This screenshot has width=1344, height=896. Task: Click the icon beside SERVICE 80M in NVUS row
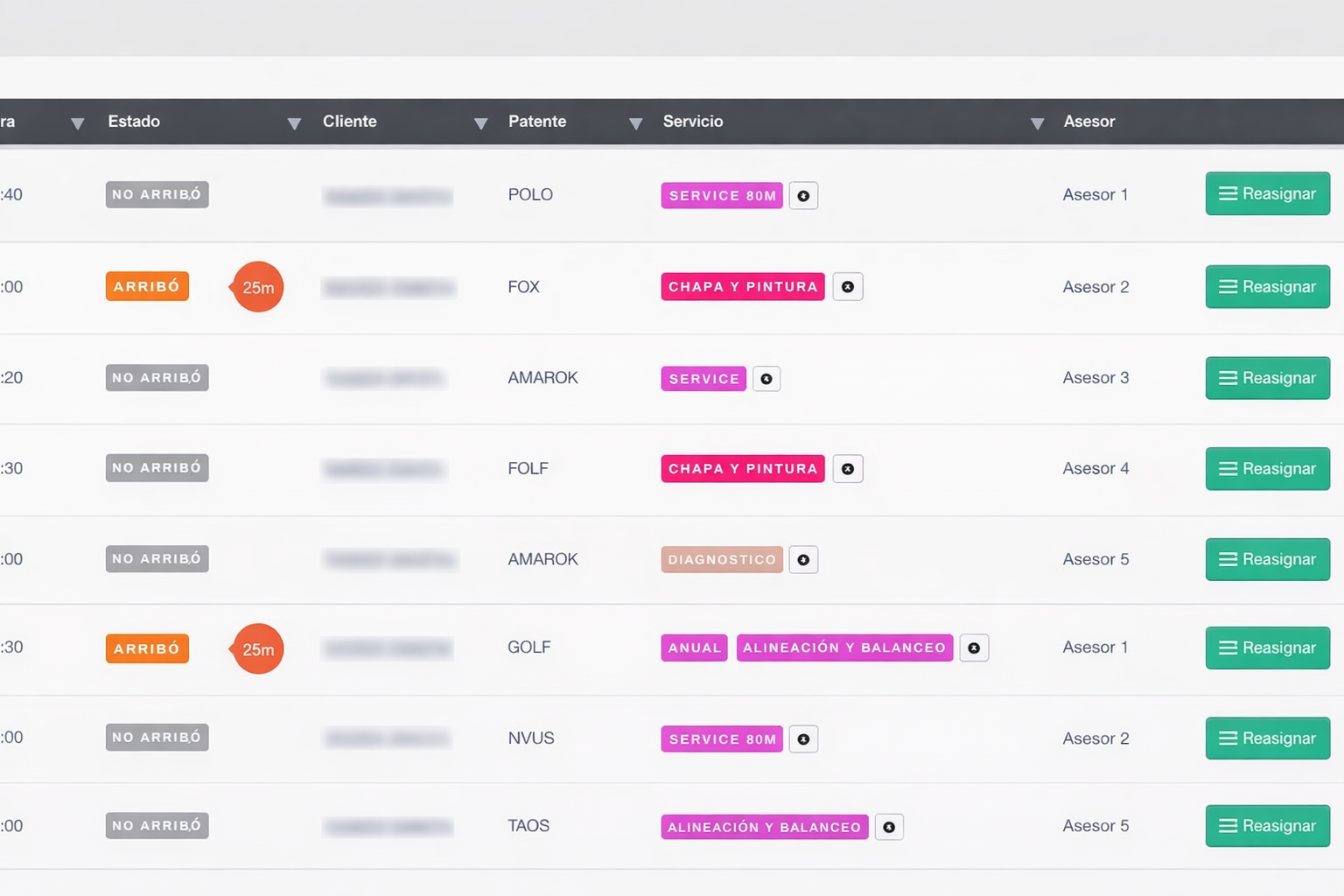803,739
